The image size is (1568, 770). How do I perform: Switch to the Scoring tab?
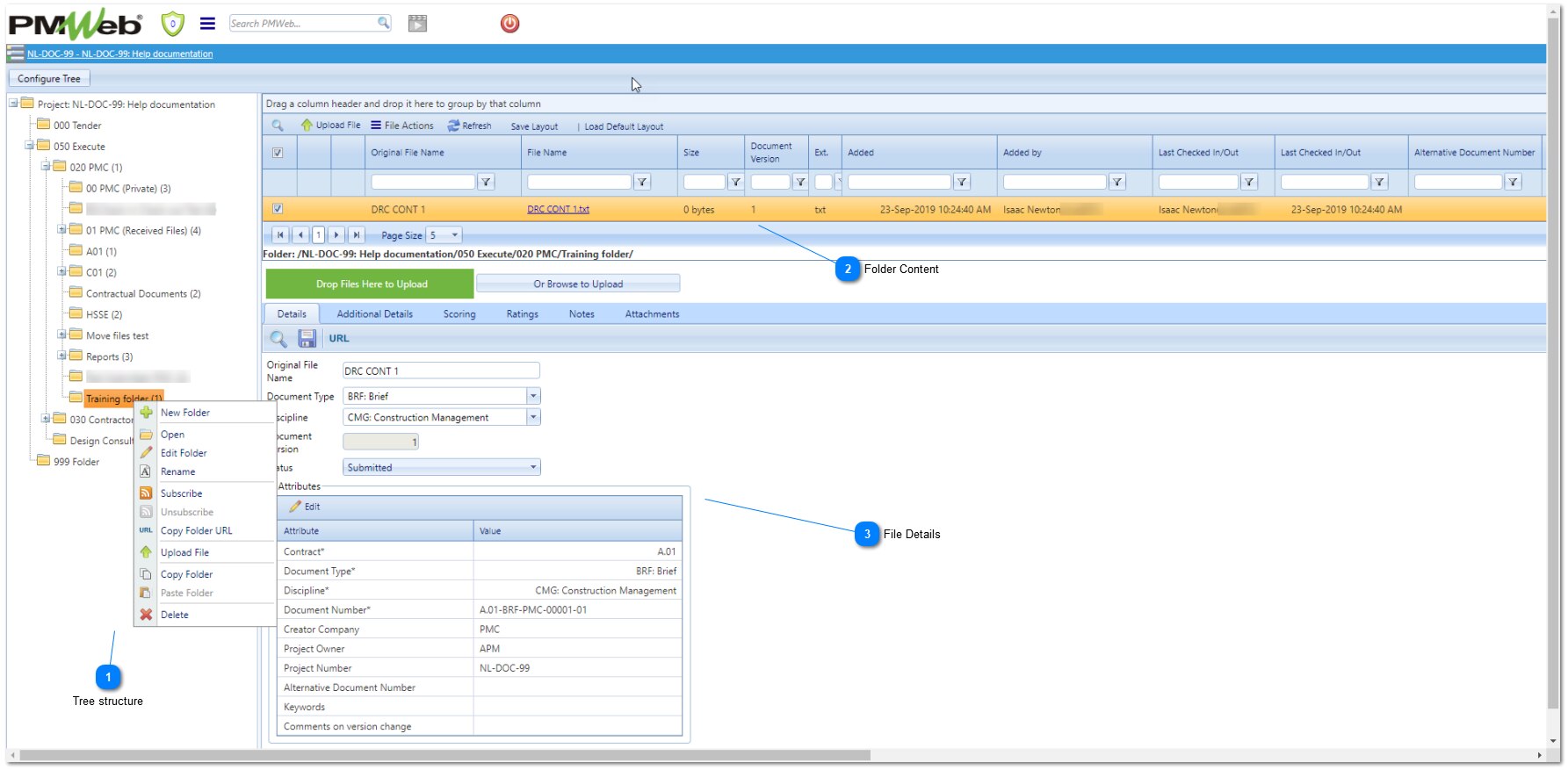(459, 314)
